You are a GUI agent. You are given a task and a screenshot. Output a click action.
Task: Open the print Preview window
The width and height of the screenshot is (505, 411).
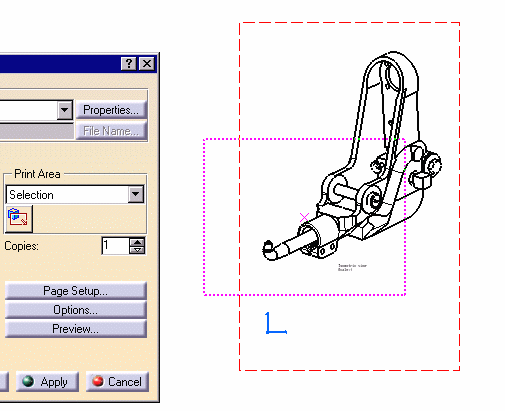76,329
